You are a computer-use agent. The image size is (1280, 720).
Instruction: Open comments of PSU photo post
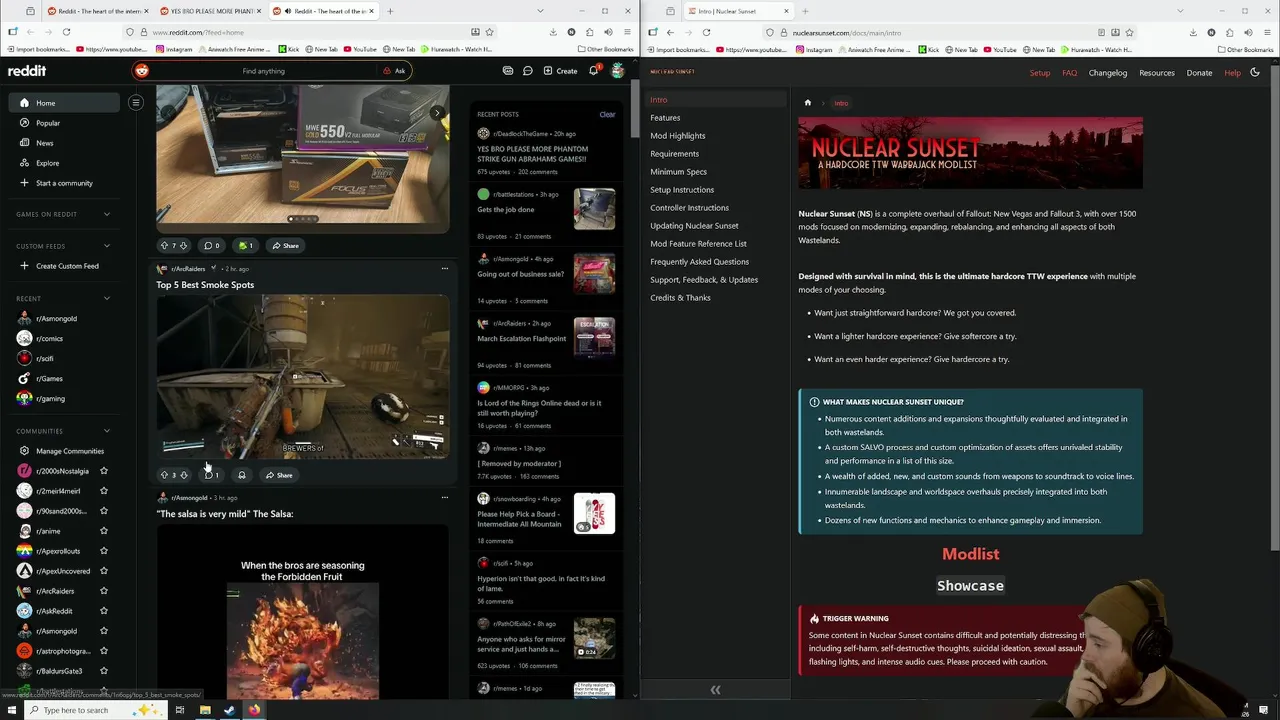coord(212,246)
